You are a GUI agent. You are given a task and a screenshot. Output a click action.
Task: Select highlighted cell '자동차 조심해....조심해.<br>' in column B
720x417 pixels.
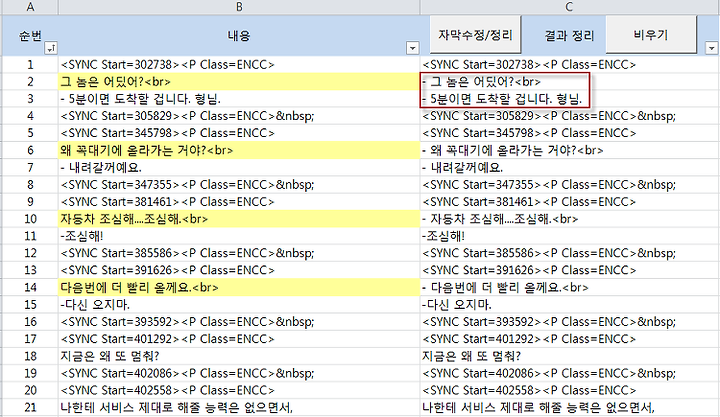239,219
